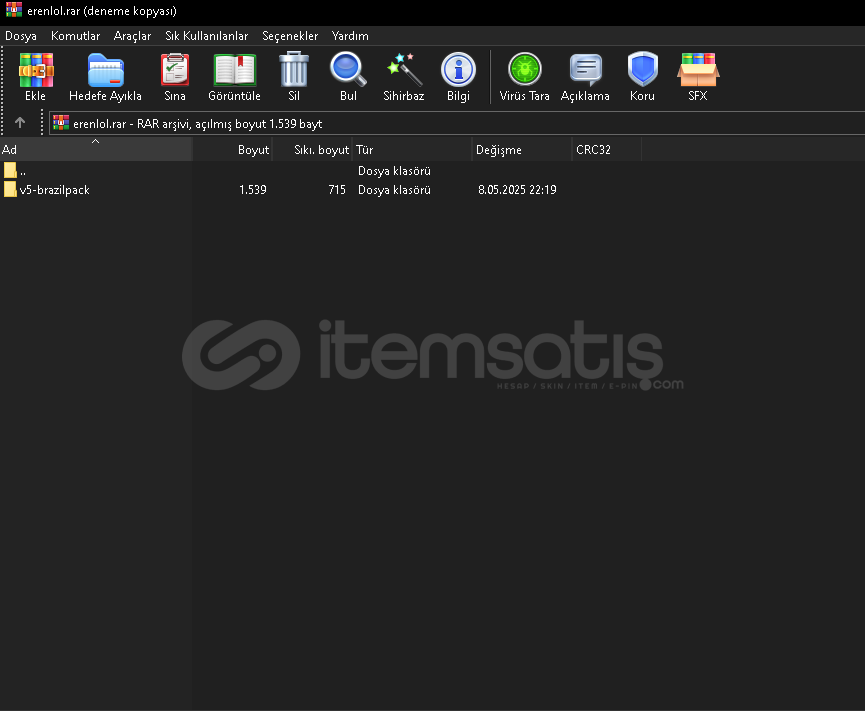Go up one folder level arrow
The width and height of the screenshot is (865, 711).
tap(20, 123)
